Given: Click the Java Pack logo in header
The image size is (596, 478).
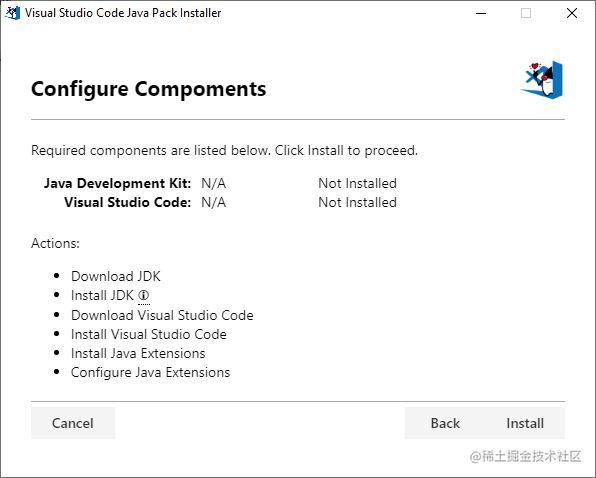Looking at the screenshot, I should point(542,80).
